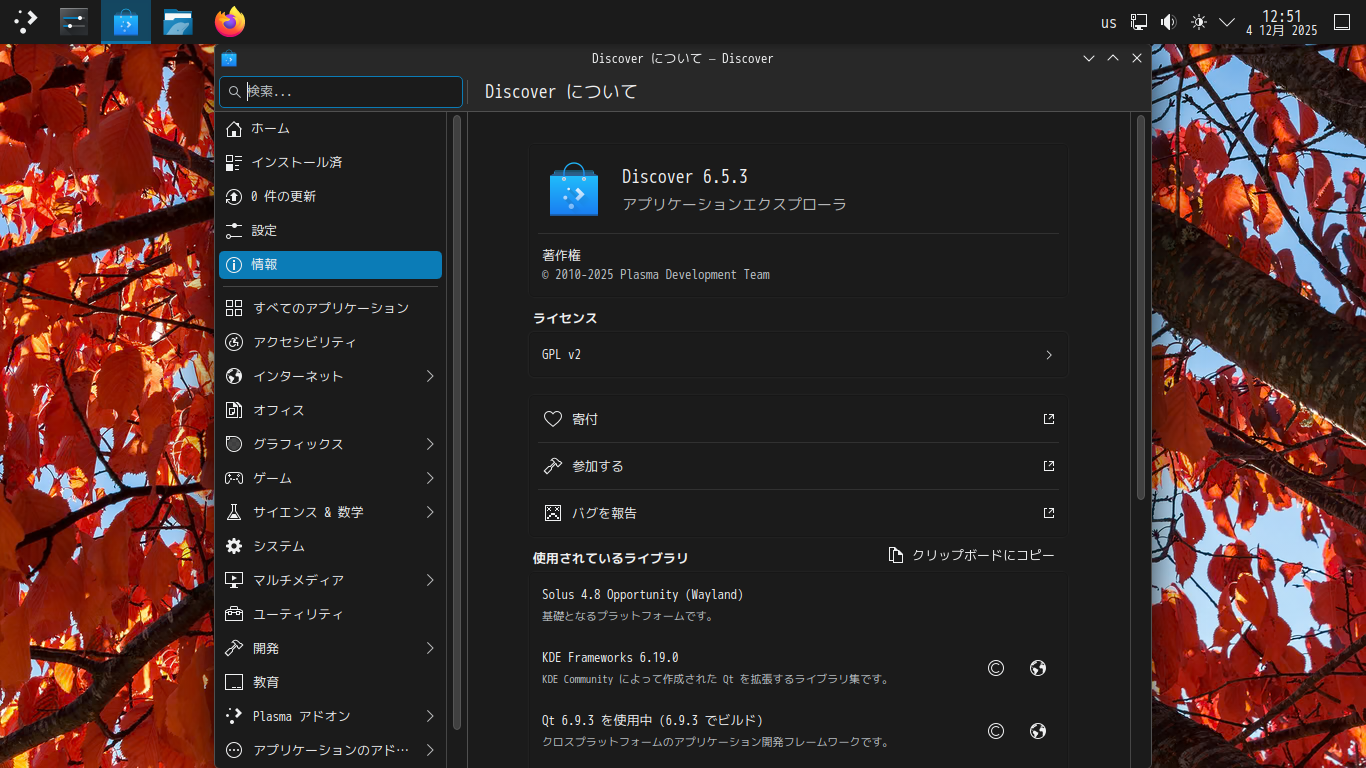
Task: Expand the 開発 category arrow
Action: (x=430, y=648)
